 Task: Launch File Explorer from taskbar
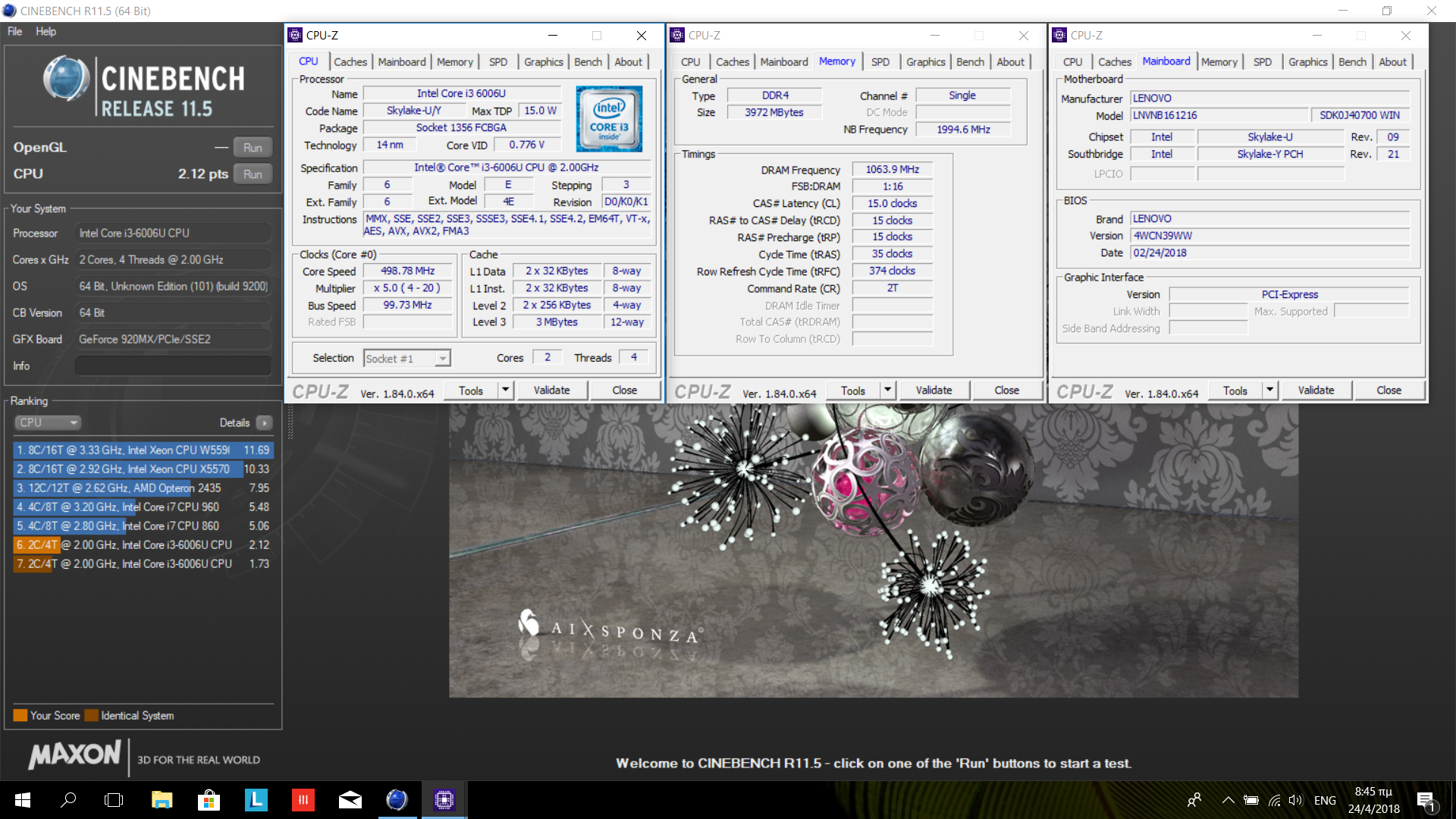pyautogui.click(x=162, y=800)
